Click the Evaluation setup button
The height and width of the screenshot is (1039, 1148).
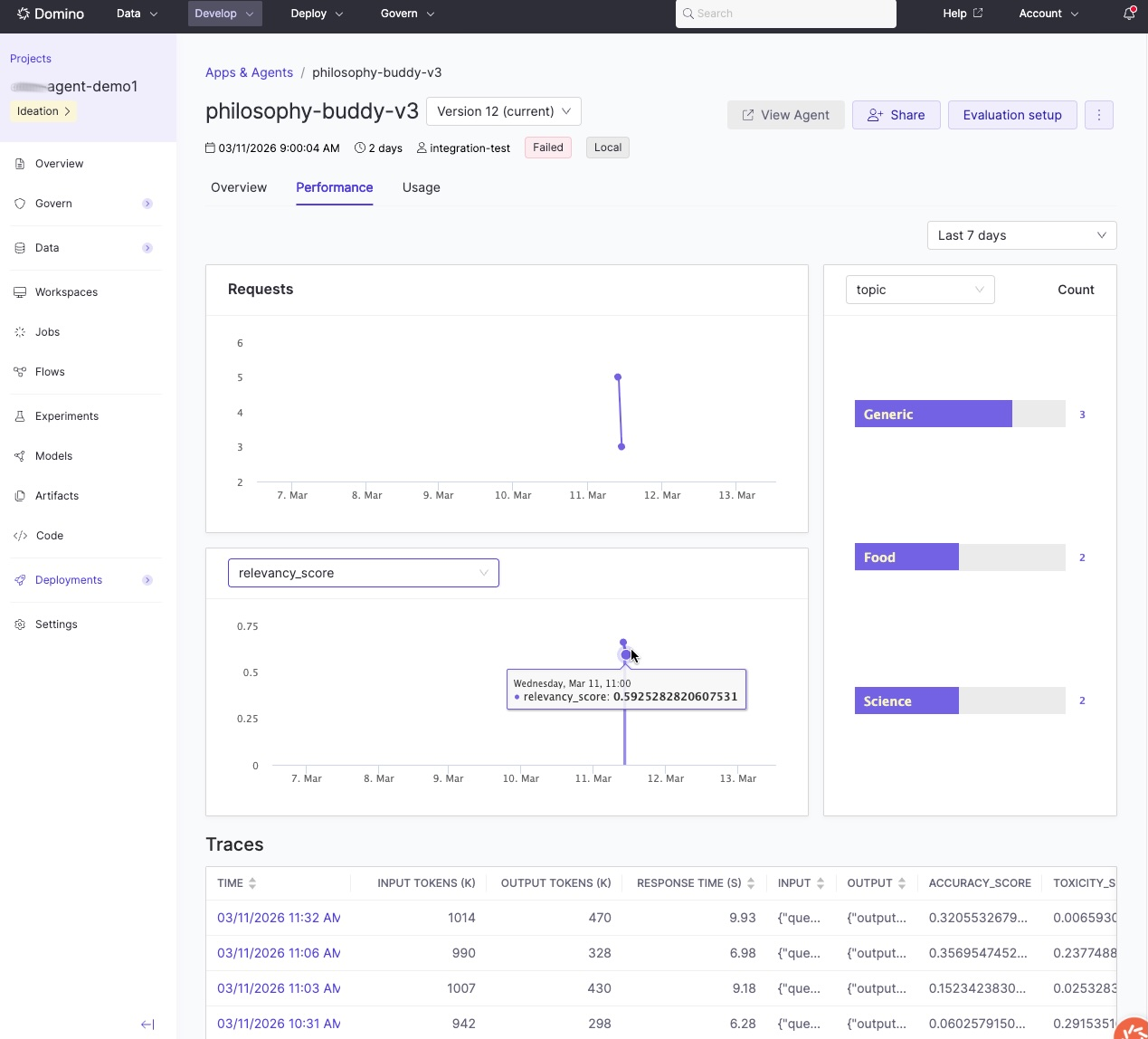click(1011, 115)
